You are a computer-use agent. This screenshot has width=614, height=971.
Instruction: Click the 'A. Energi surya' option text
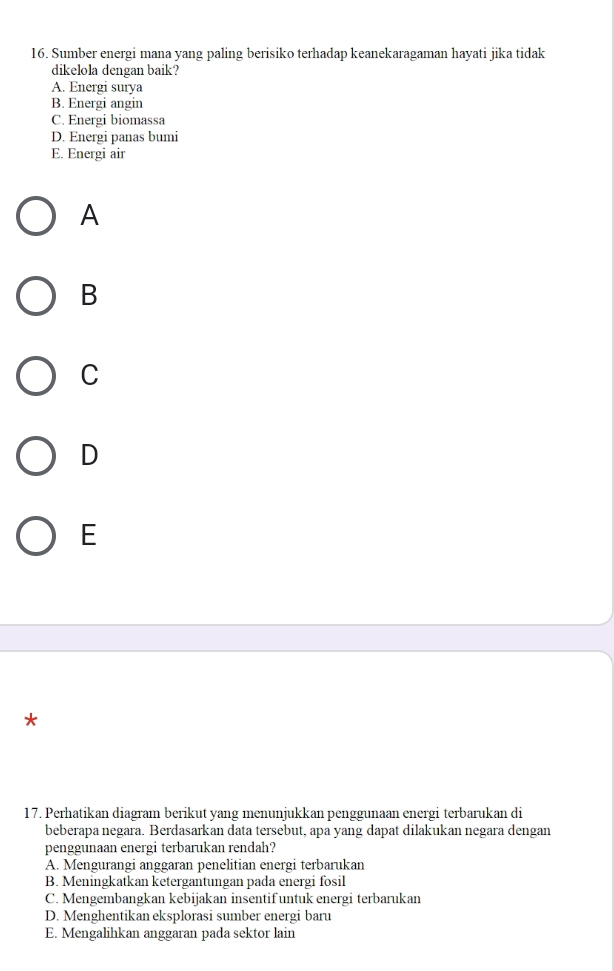[x=97, y=87]
